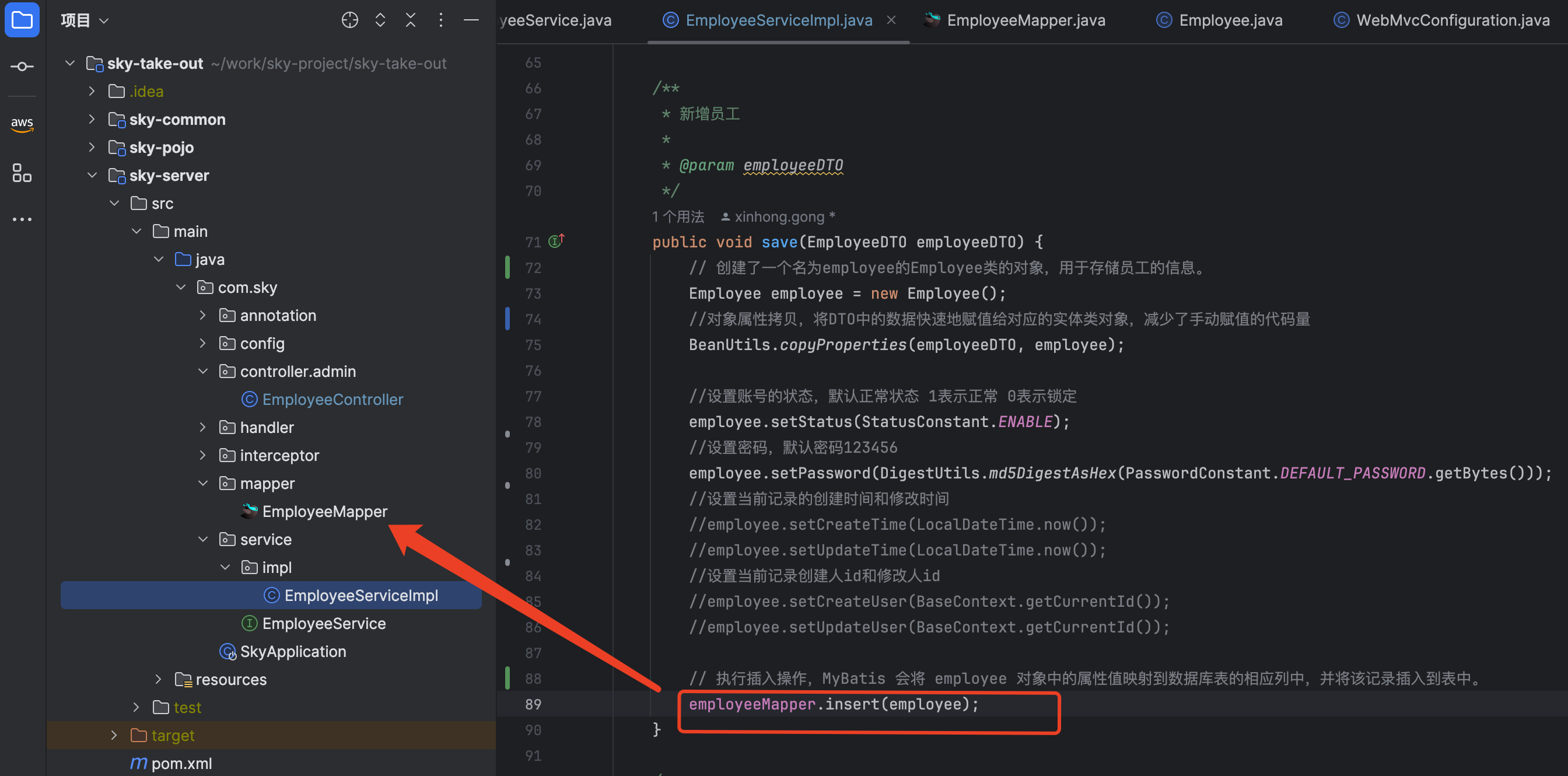The height and width of the screenshot is (776, 1568).
Task: Select EmployeeServiceImpl in the project tree
Action: coord(361,595)
